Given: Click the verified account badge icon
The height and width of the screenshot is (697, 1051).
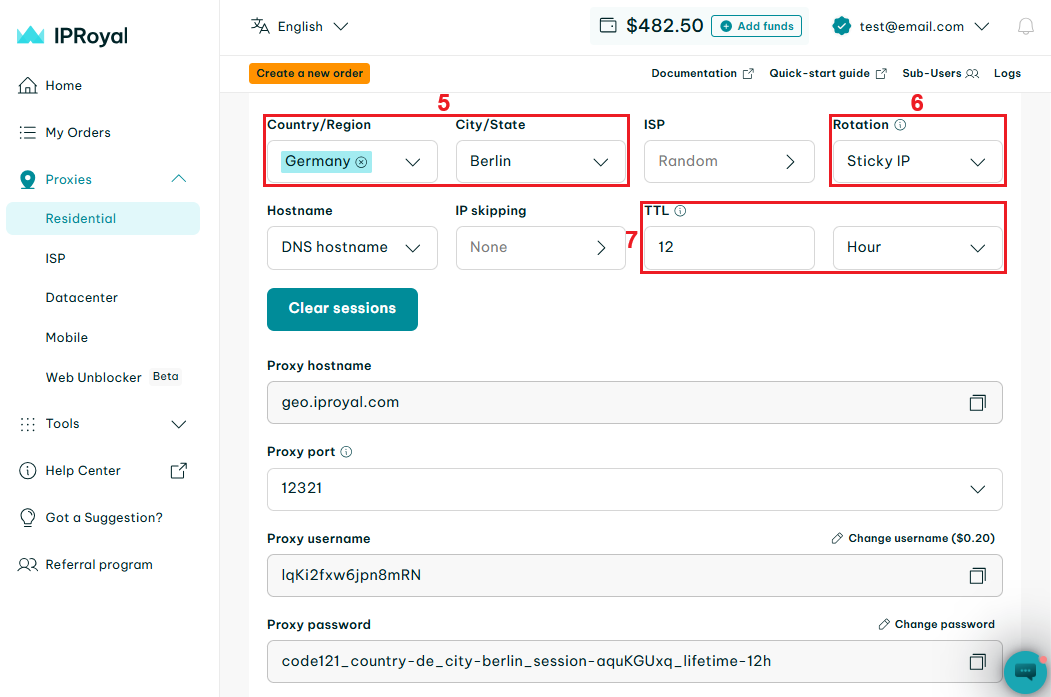Looking at the screenshot, I should pyautogui.click(x=841, y=26).
